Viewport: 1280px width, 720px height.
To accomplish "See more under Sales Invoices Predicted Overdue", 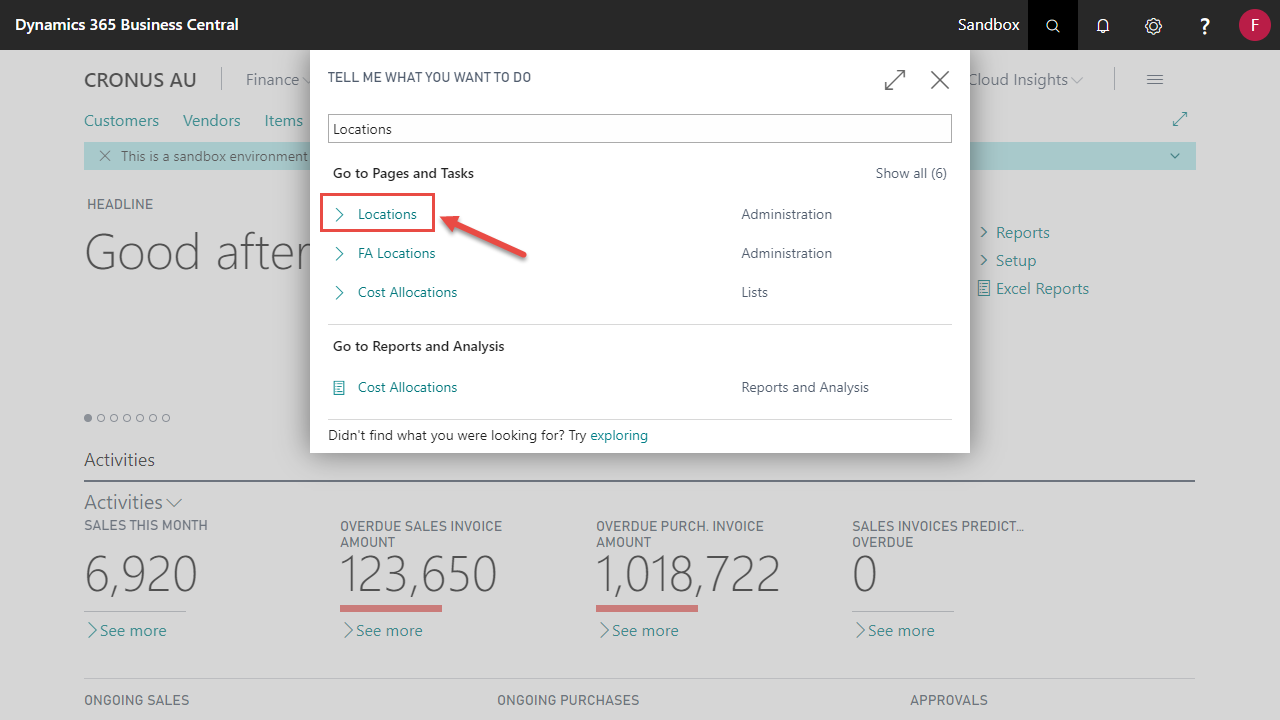I will (894, 630).
